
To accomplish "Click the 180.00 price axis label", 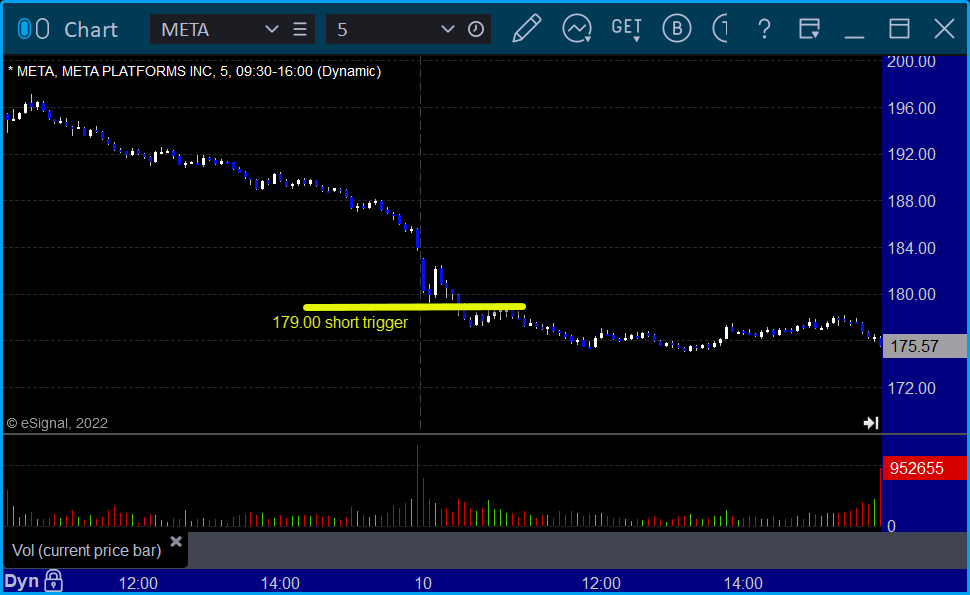I will pos(911,294).
